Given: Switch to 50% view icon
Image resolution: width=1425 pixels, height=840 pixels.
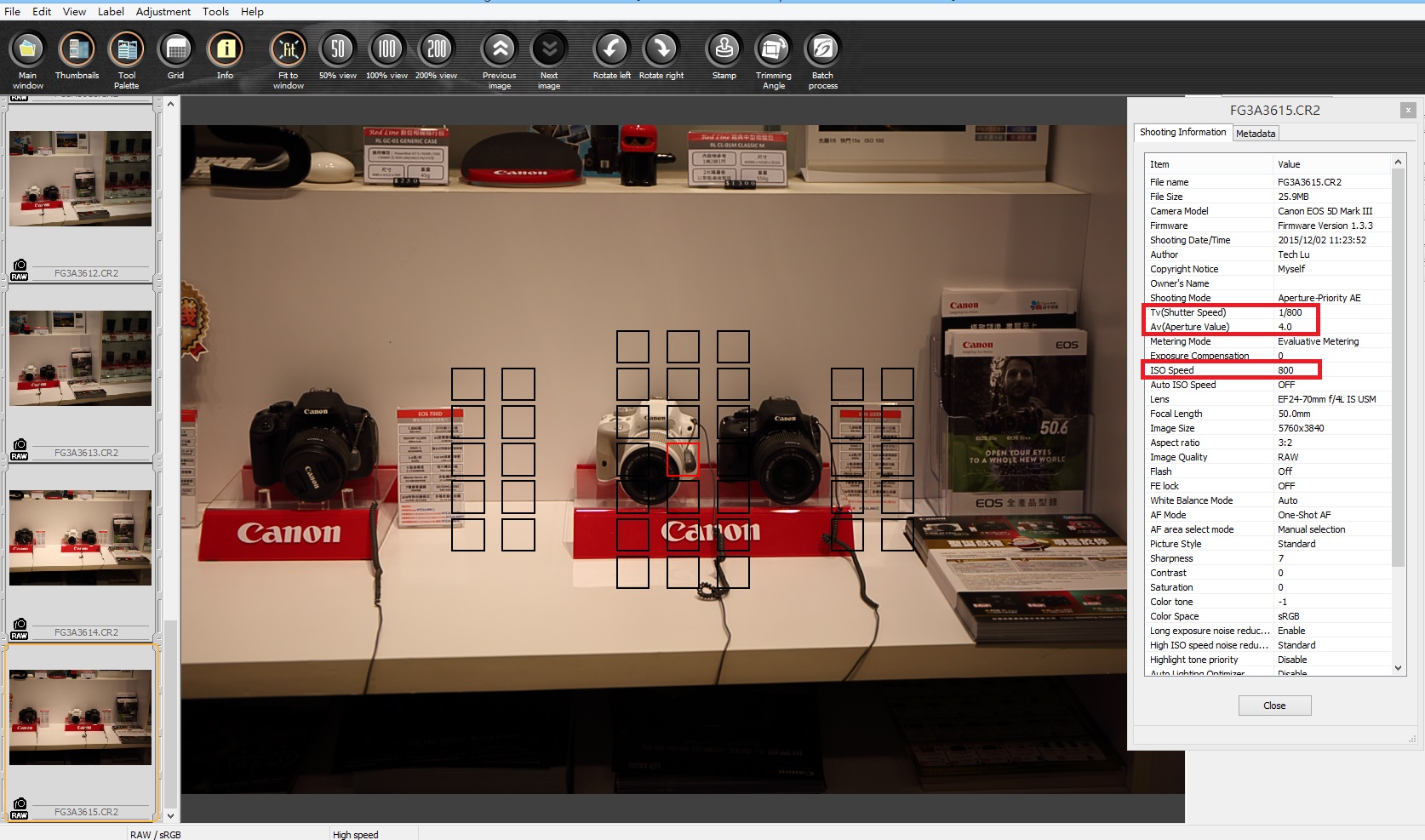Looking at the screenshot, I should click(338, 49).
